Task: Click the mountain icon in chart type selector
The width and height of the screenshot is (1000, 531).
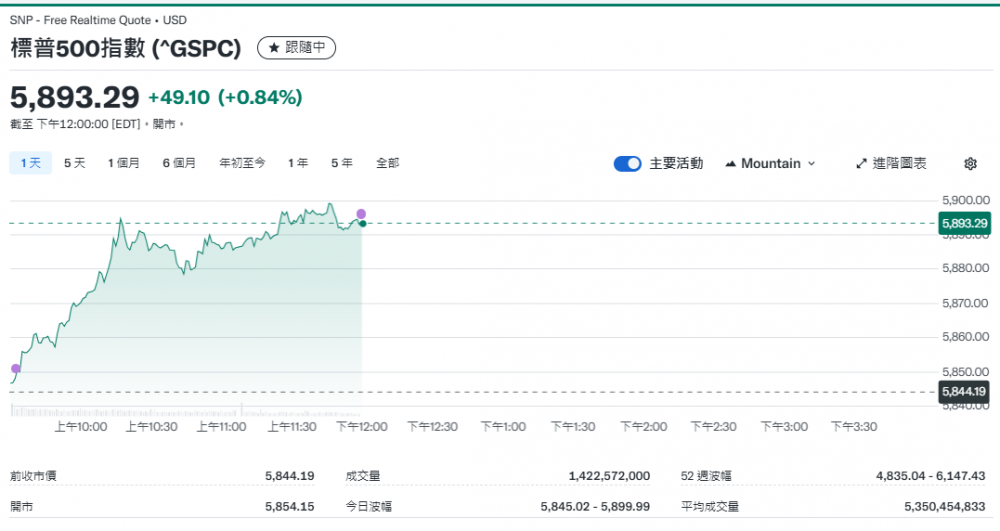Action: pos(730,164)
